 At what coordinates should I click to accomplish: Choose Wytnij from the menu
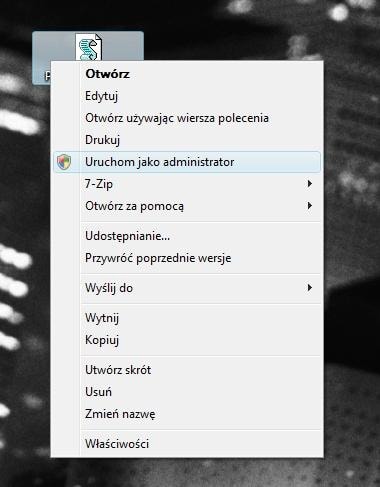(x=187, y=318)
